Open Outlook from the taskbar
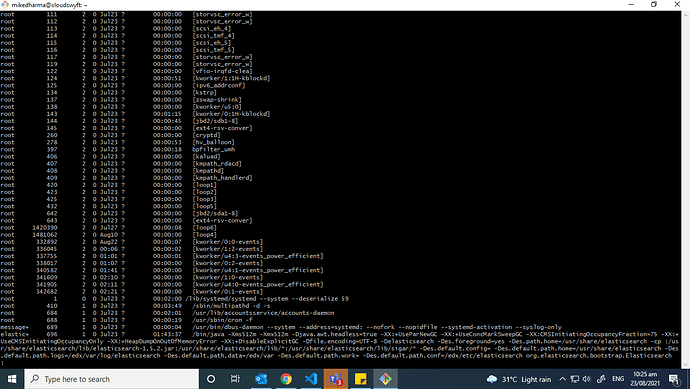Screen dimensions: 690x389 [261, 379]
